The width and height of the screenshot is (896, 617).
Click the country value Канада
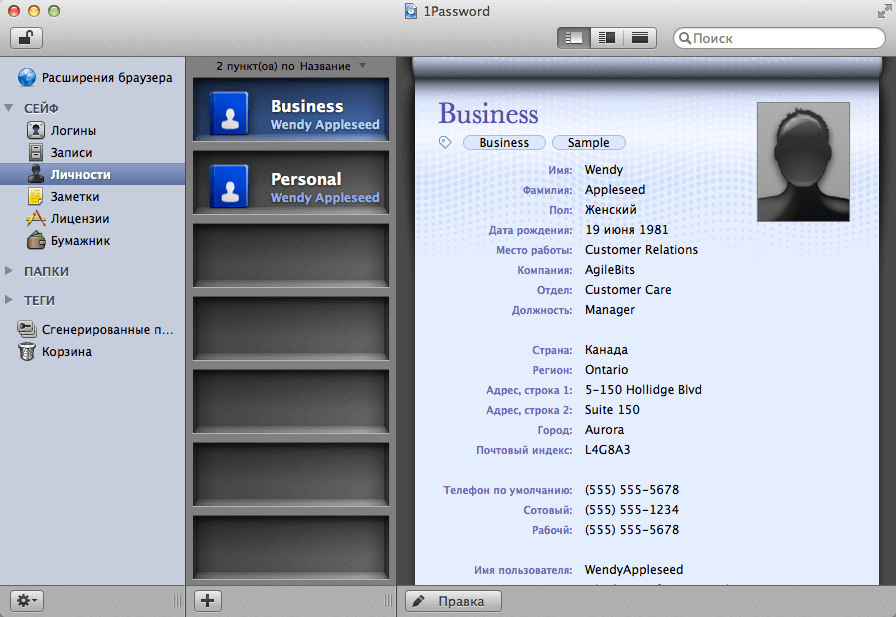pyautogui.click(x=606, y=350)
